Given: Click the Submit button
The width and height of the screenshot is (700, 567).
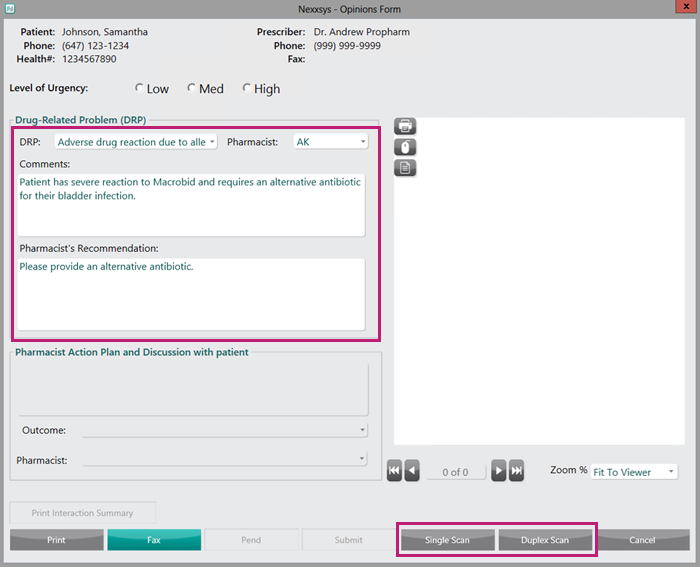Looking at the screenshot, I should (349, 540).
